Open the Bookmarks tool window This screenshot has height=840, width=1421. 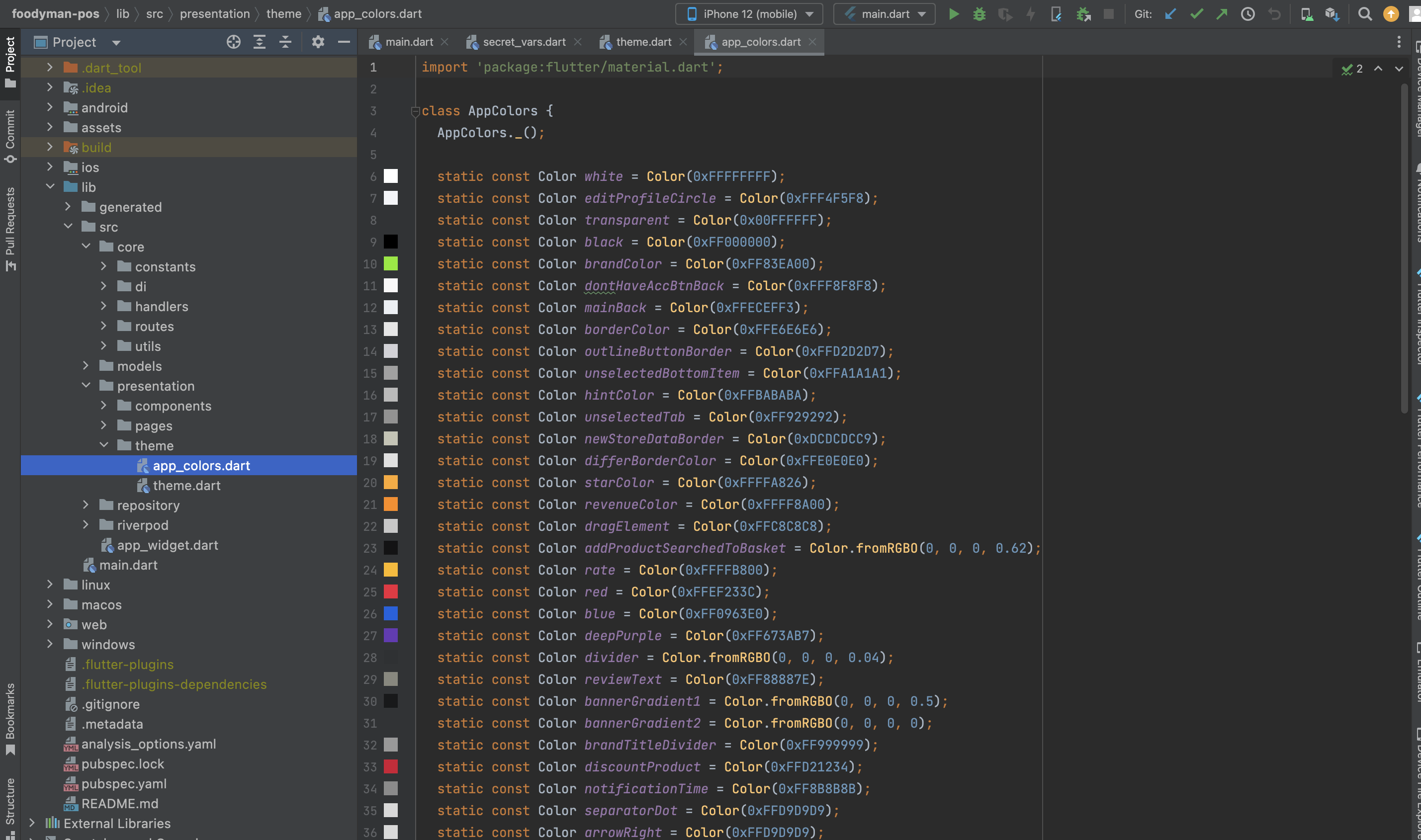(10, 719)
